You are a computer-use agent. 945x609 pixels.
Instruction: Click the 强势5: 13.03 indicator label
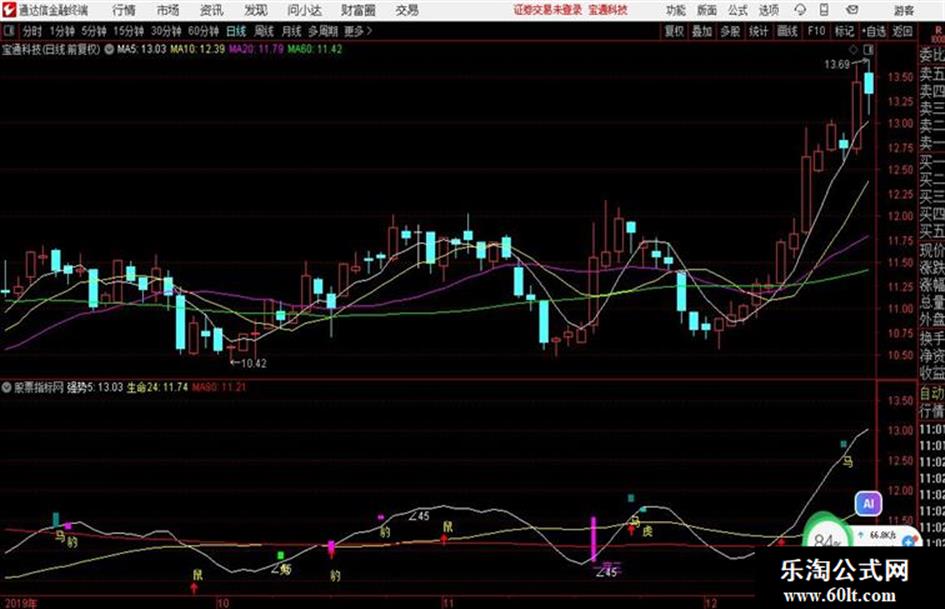(x=95, y=387)
